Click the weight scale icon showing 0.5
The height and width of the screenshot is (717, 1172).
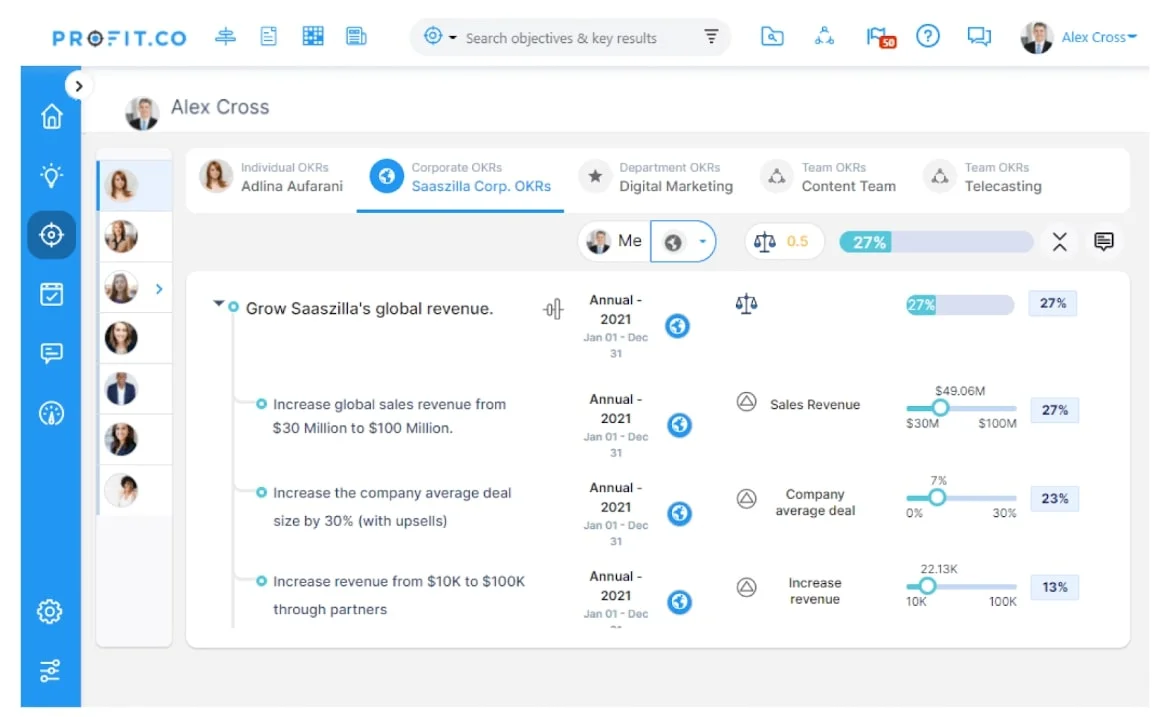pyautogui.click(x=784, y=241)
